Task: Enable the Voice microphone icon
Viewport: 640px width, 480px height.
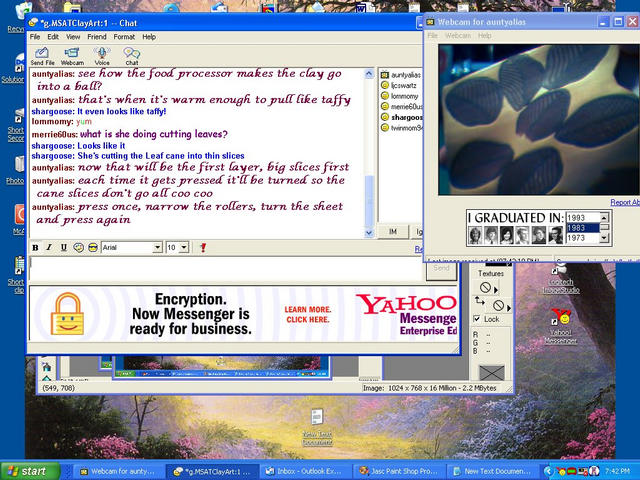Action: (x=102, y=56)
